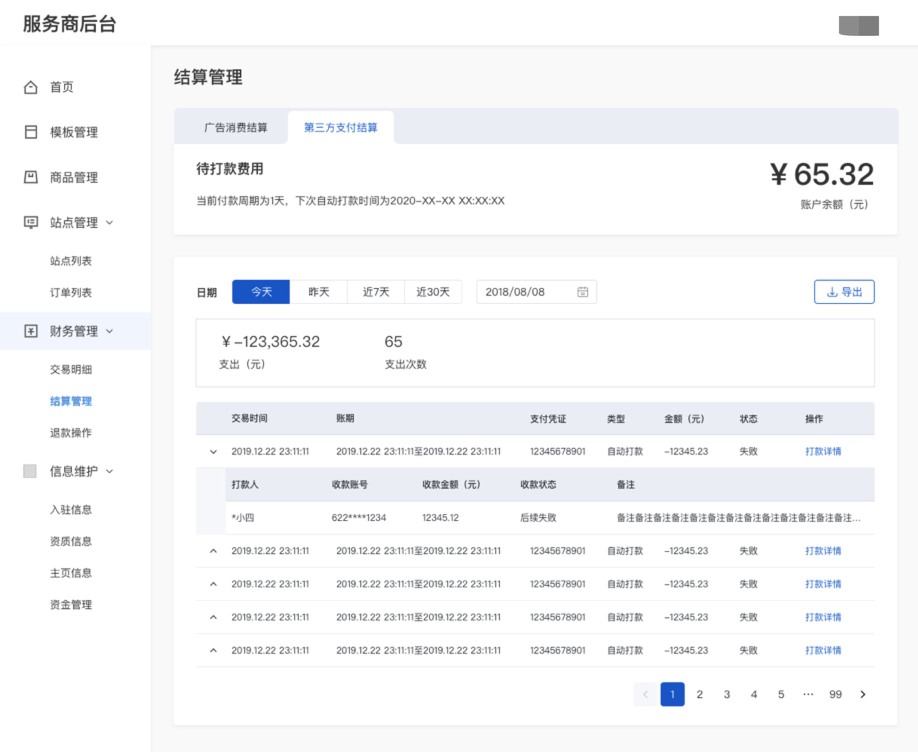Click the 财务管理 yen icon

[31, 331]
